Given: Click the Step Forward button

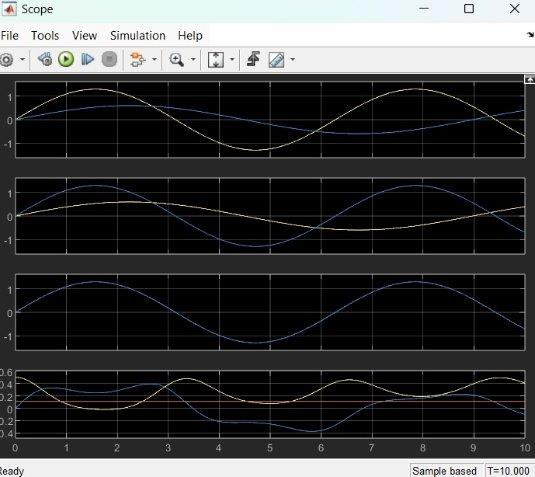Looking at the screenshot, I should tap(87, 59).
